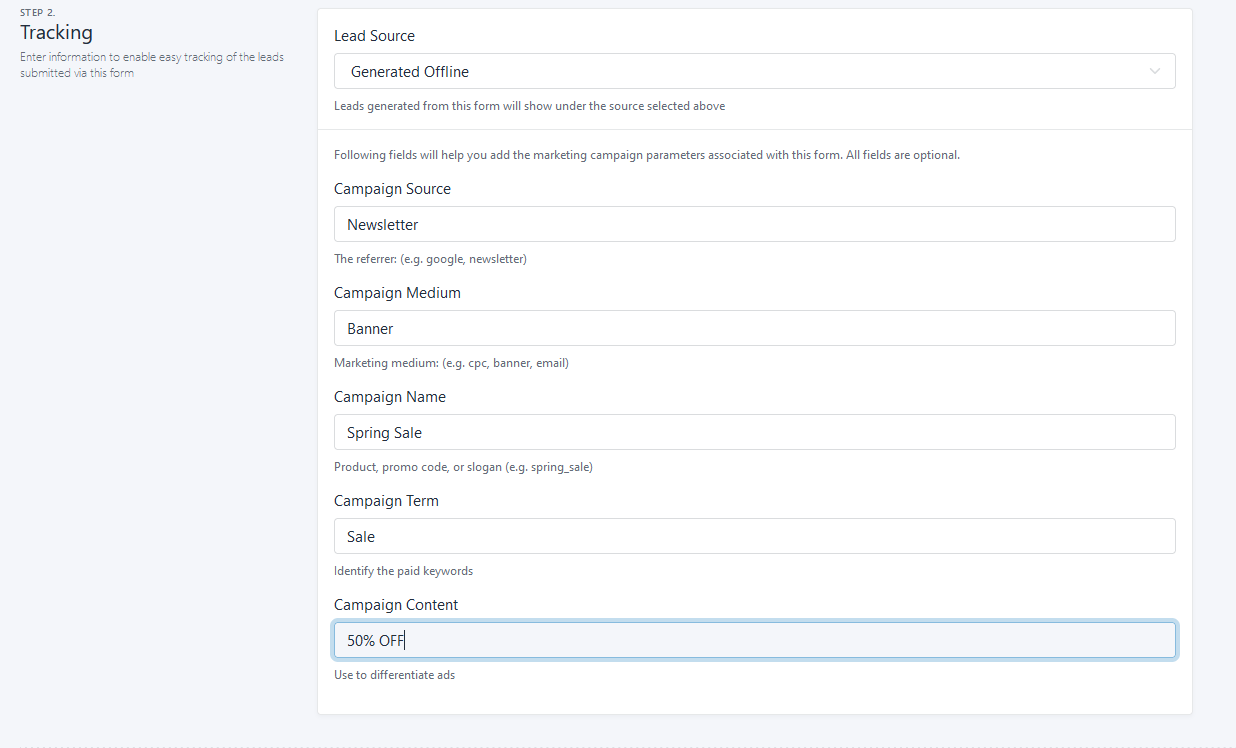The width and height of the screenshot is (1236, 748).
Task: Click the Campaign Content label
Action: (396, 604)
